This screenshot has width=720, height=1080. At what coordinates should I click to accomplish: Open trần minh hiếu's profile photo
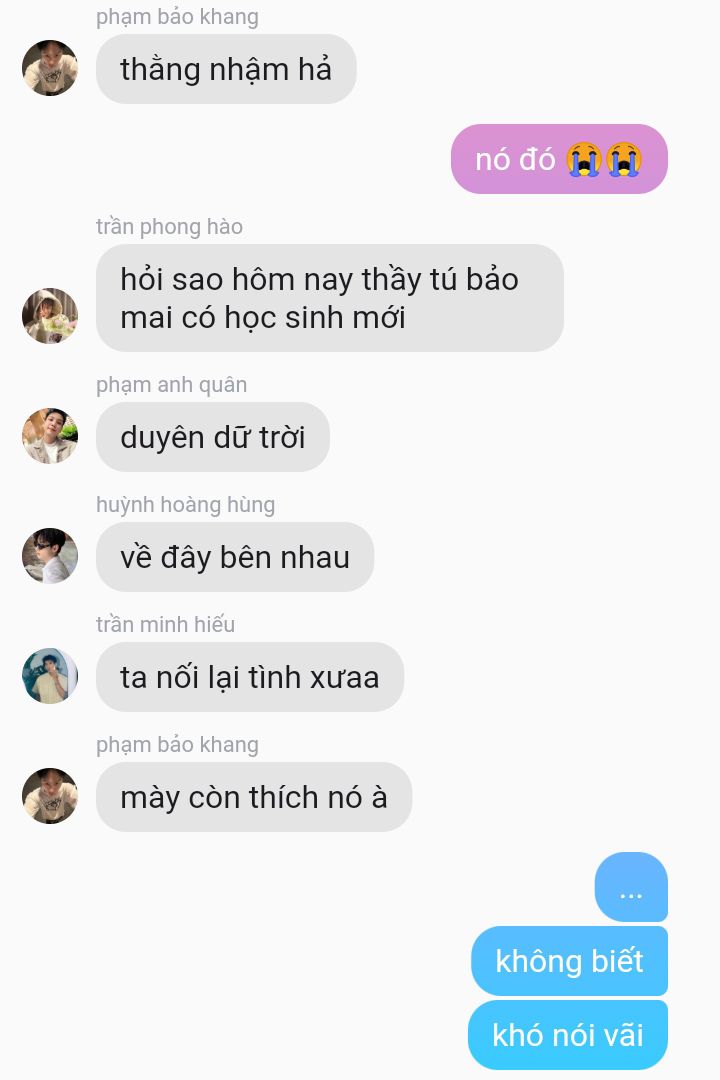click(x=50, y=675)
